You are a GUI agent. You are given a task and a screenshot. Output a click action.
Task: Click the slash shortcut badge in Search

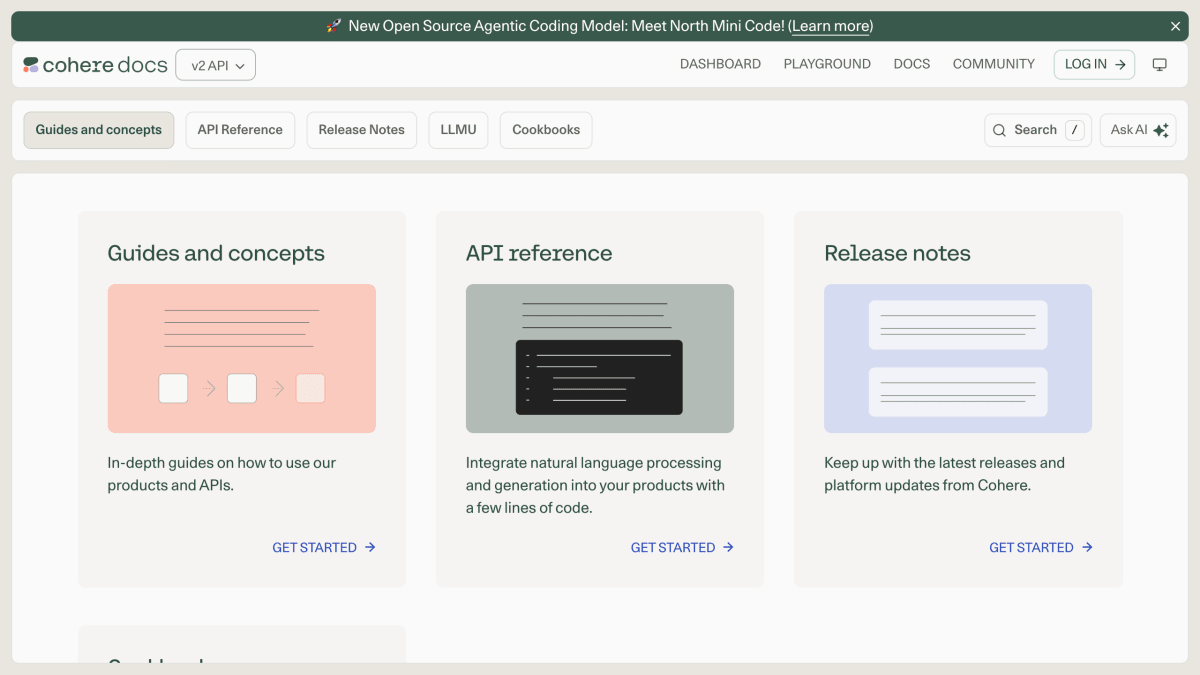[x=1074, y=130]
